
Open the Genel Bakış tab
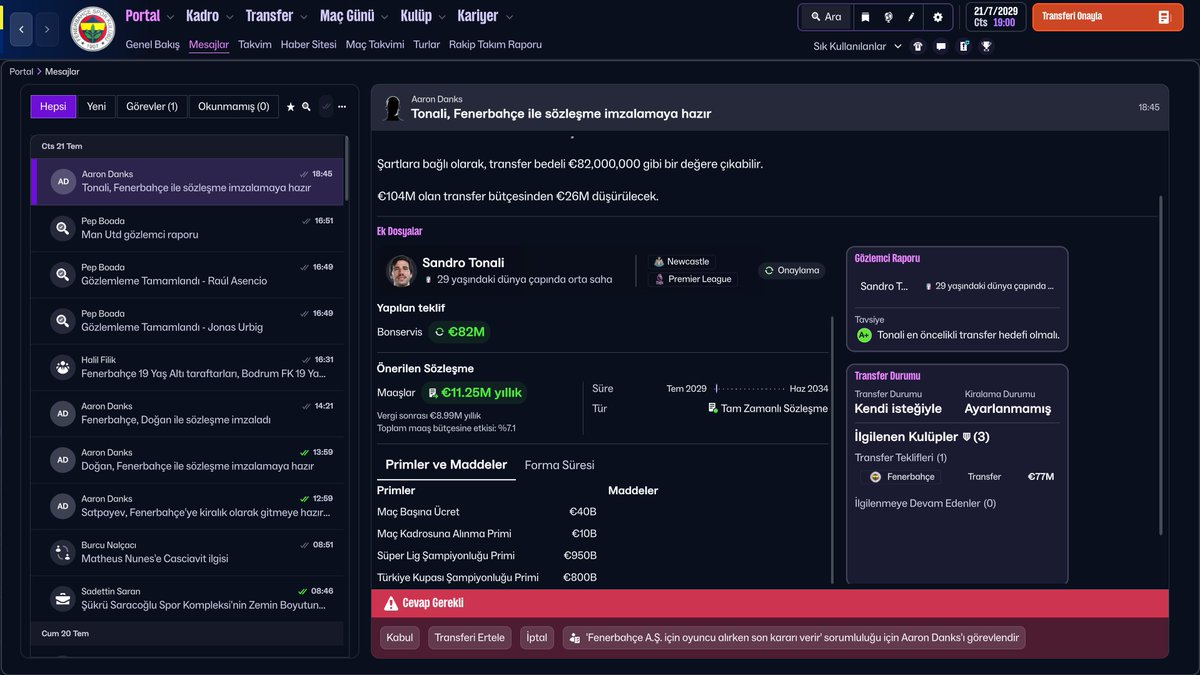[x=153, y=45]
